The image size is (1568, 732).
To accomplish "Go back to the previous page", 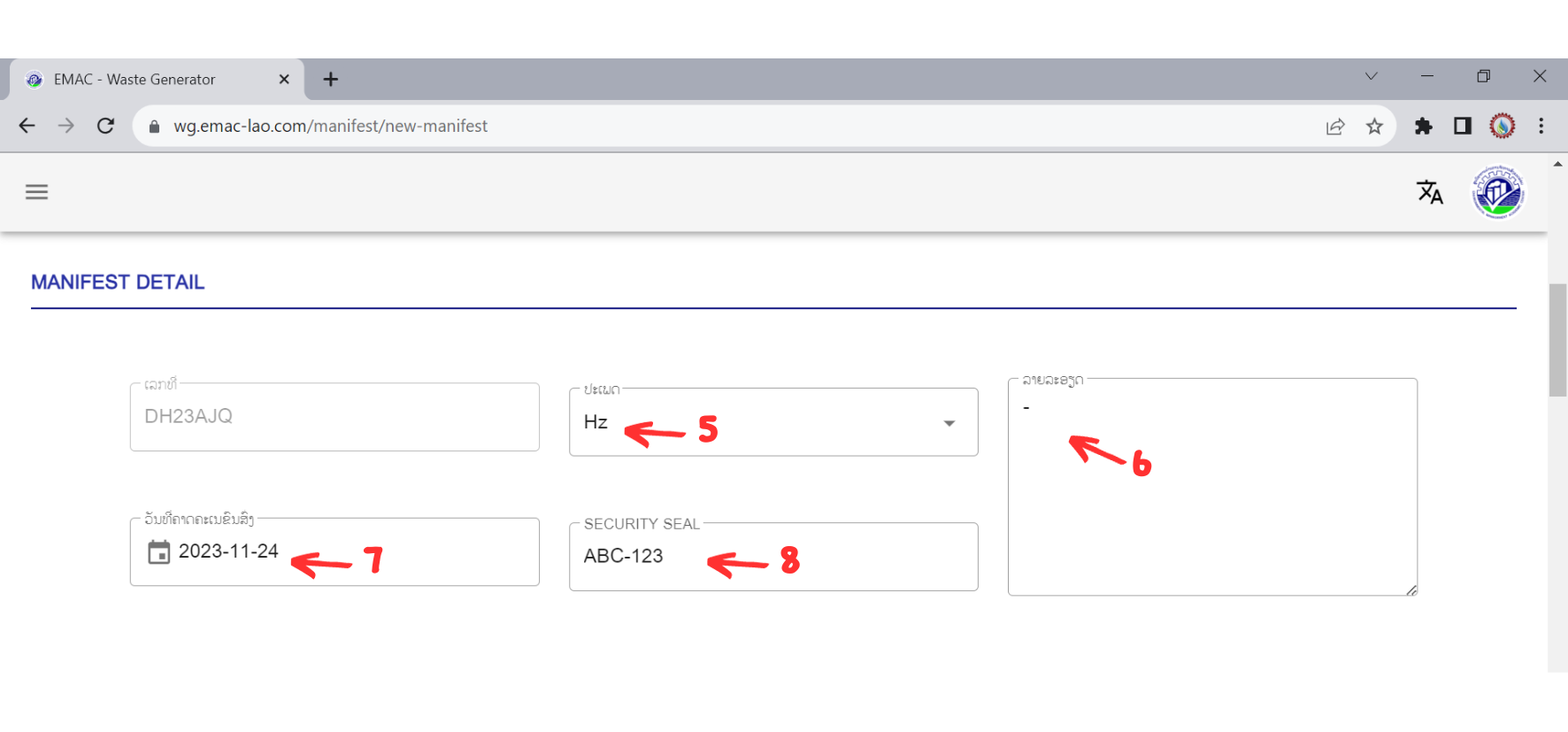I will click(x=27, y=126).
